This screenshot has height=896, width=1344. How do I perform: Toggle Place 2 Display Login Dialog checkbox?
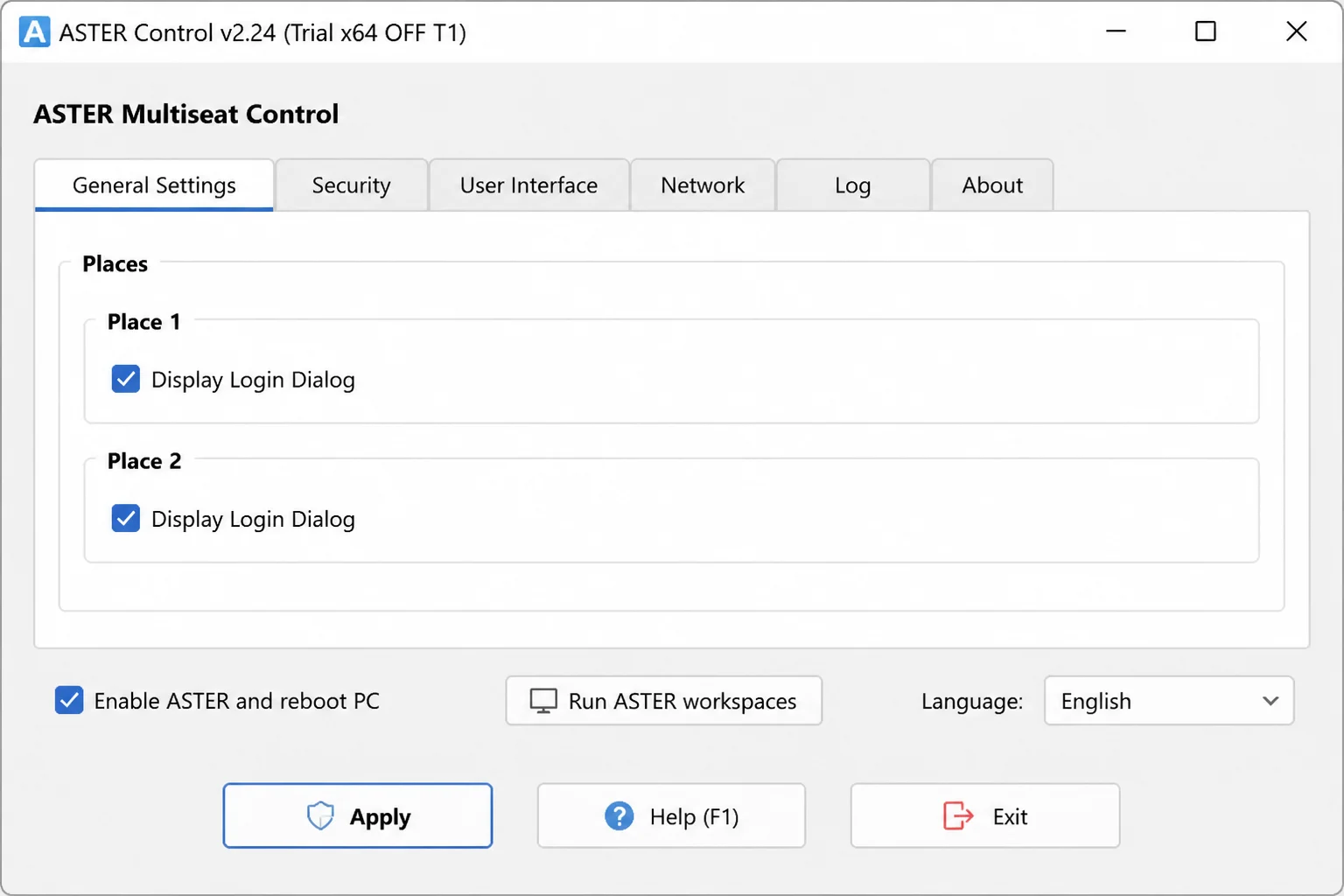point(126,518)
